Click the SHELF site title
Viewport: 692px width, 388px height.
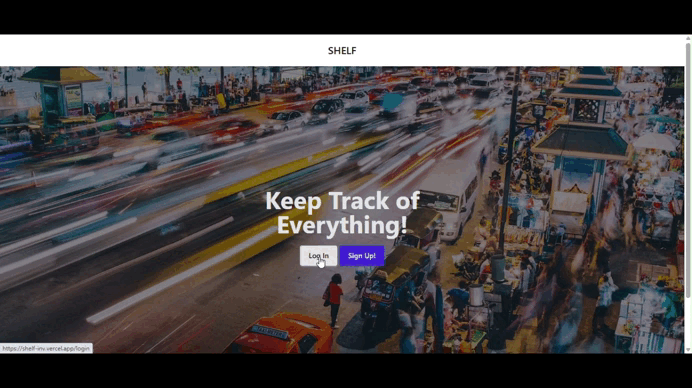click(342, 51)
